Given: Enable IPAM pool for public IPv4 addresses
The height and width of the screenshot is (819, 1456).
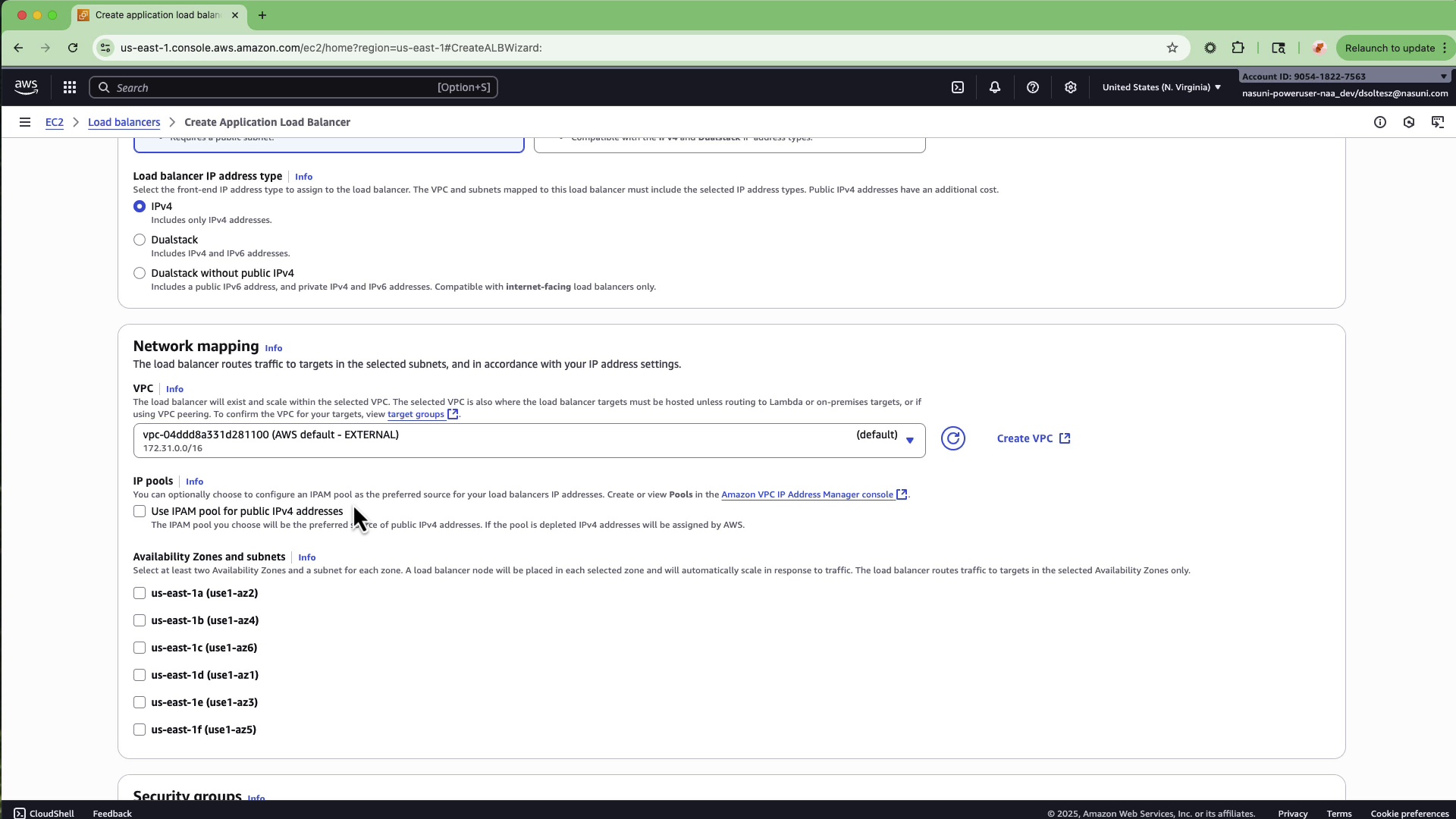Looking at the screenshot, I should [140, 511].
